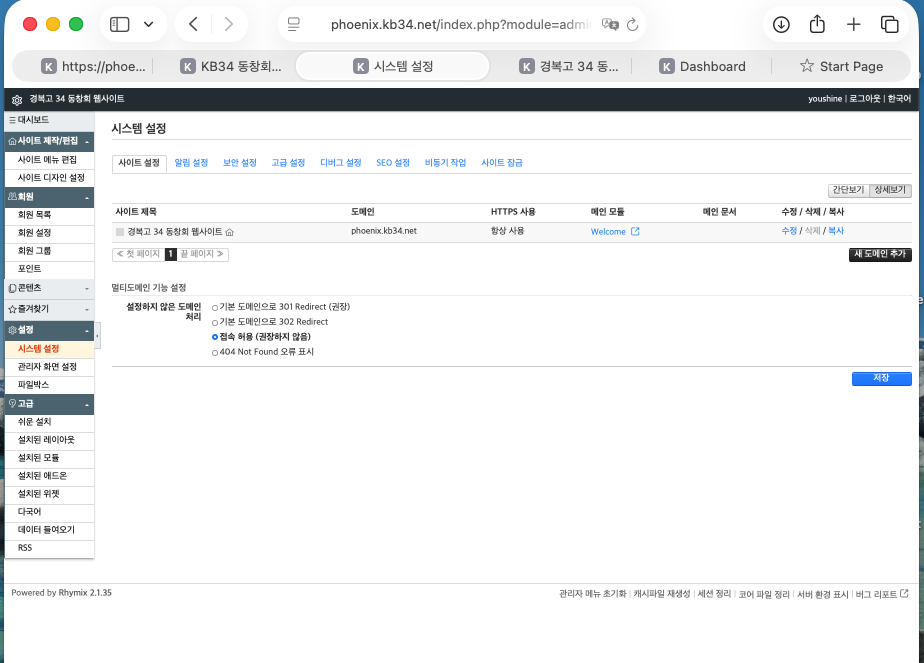924x663 pixels.
Task: Expand the 즐겨찾기 section
Action: click(x=49, y=309)
